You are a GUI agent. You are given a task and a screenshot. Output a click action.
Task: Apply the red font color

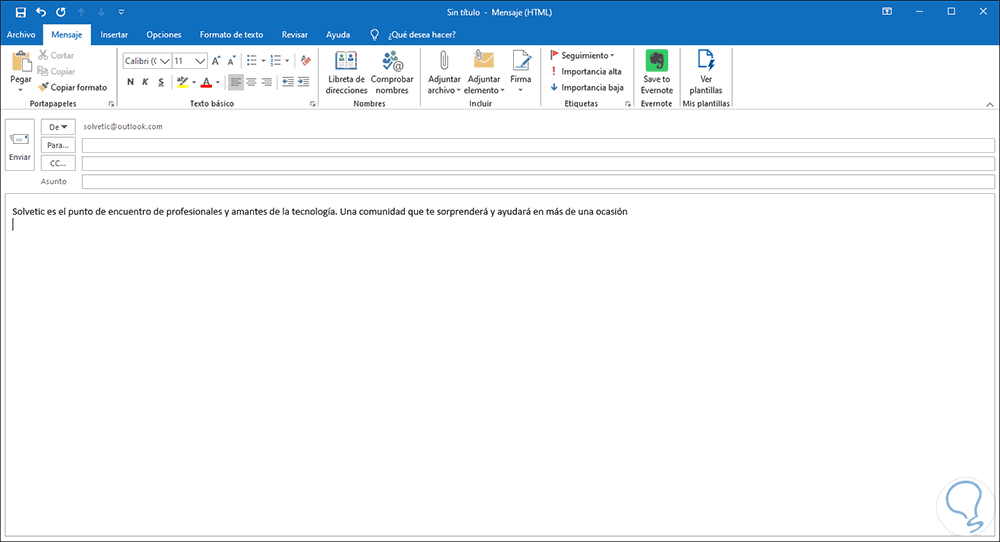click(206, 82)
